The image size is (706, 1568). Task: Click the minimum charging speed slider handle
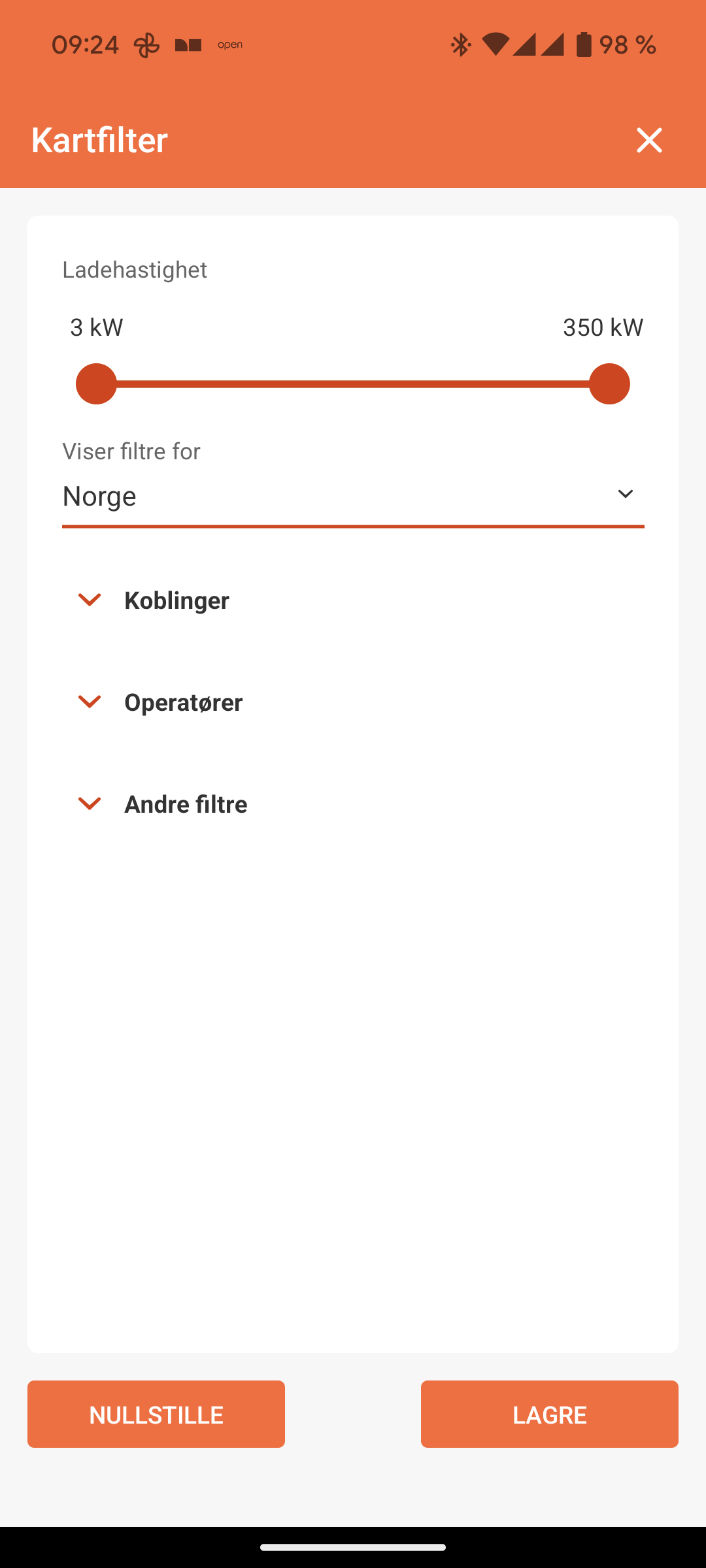pyautogui.click(x=96, y=384)
